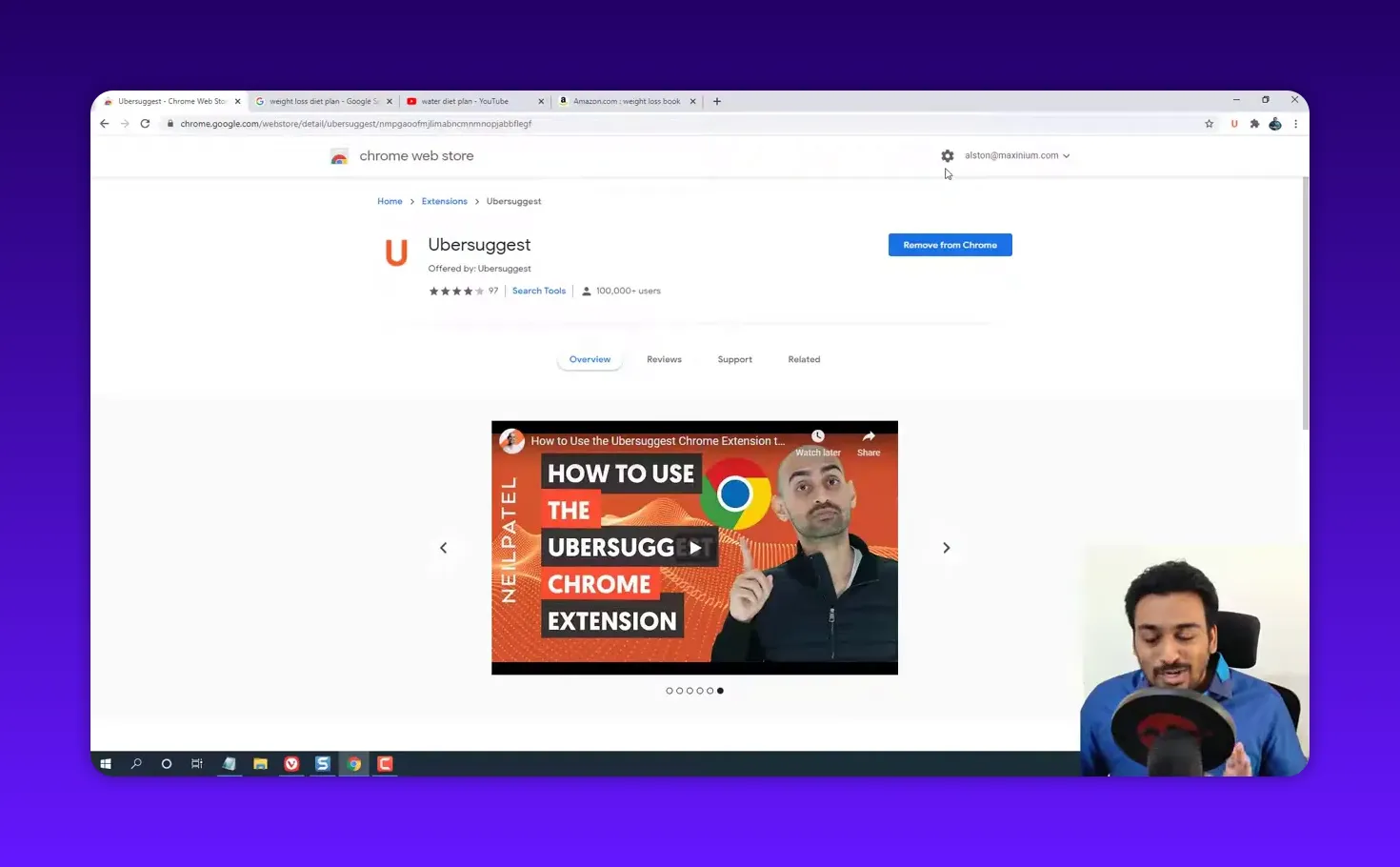The width and height of the screenshot is (1400, 867).
Task: Open Vivaldi browser from the taskbar
Action: 291,763
